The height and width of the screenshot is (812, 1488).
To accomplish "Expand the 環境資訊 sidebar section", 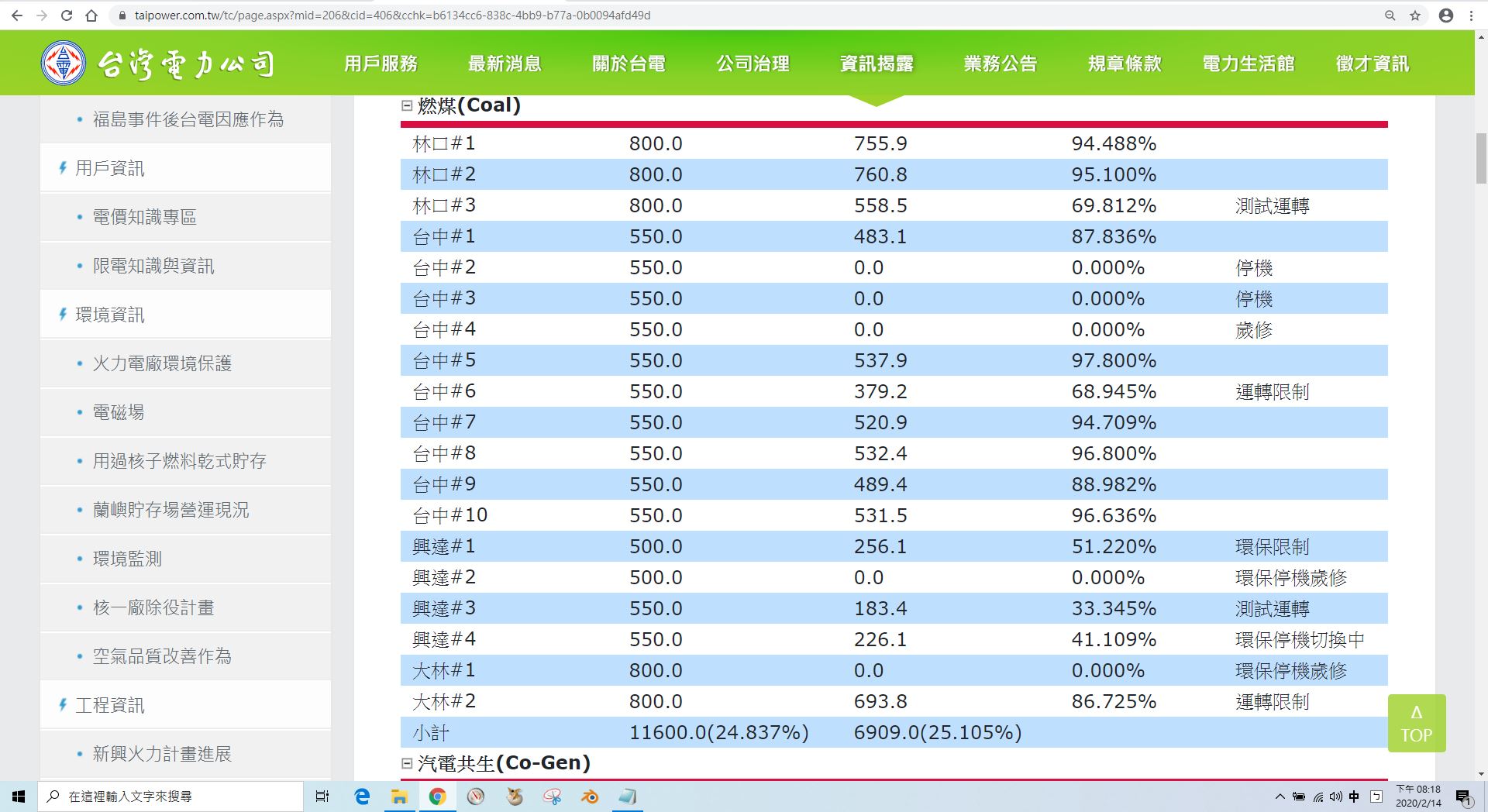I will (x=110, y=315).
